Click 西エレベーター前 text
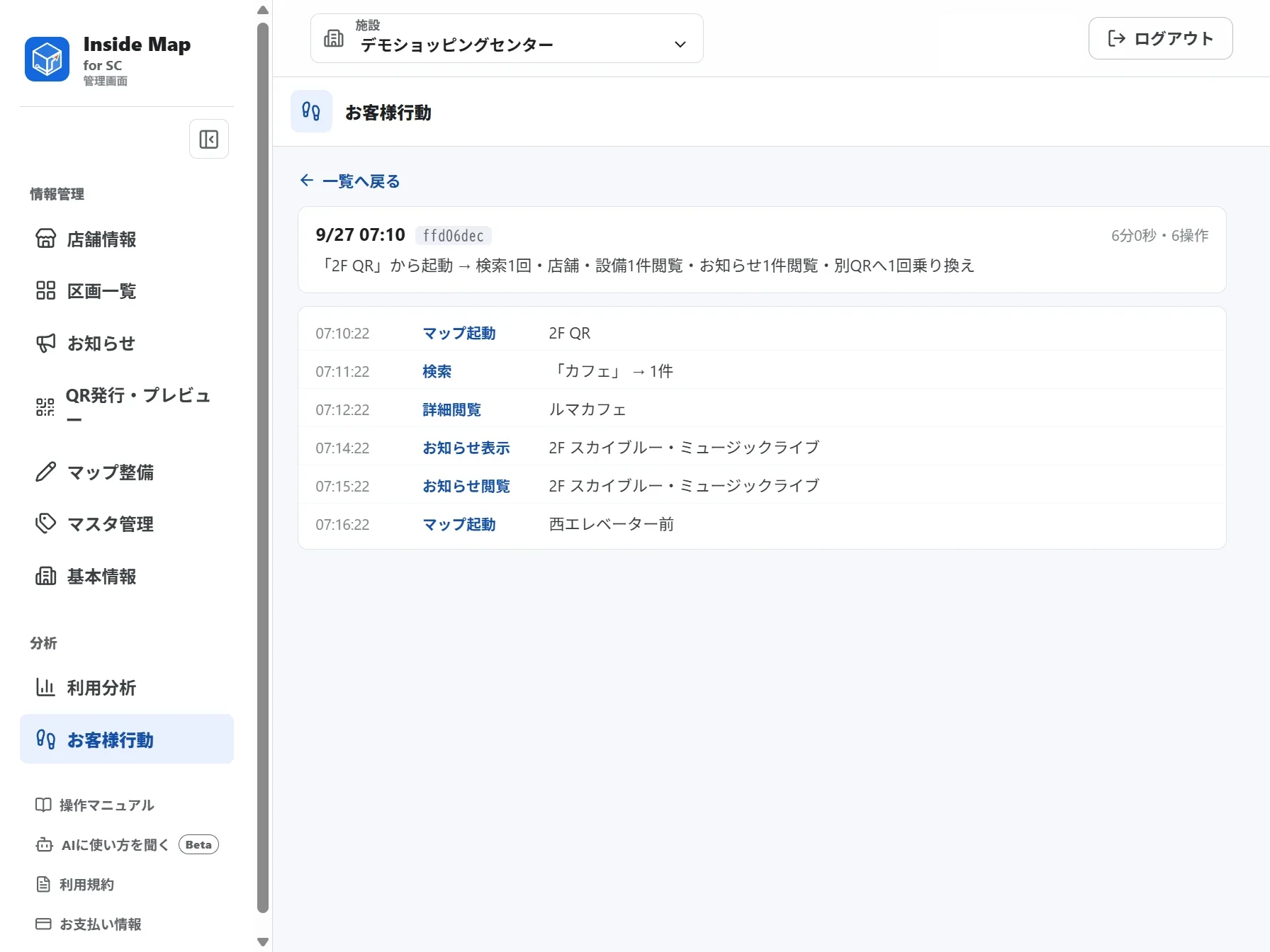 point(612,524)
